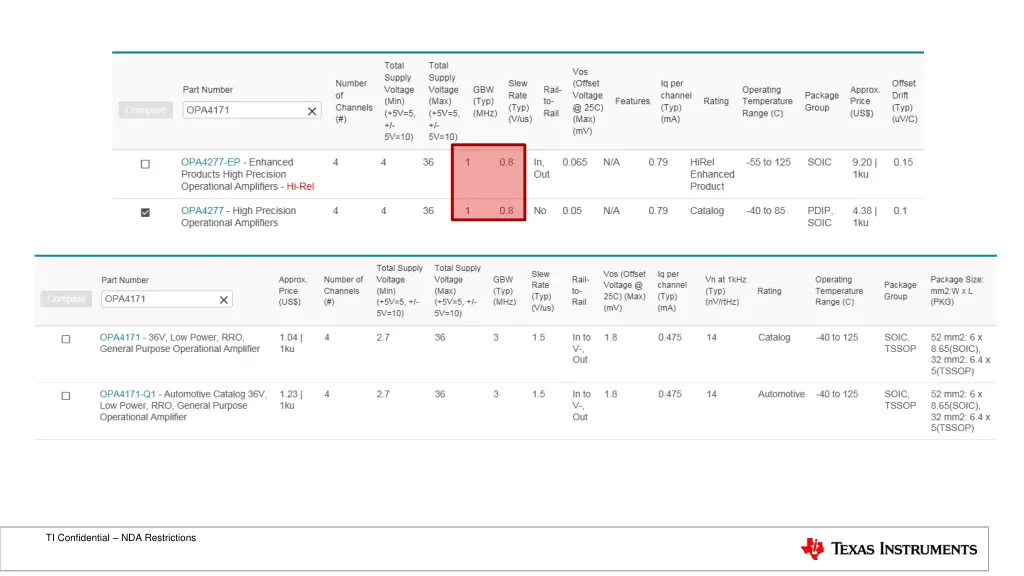
Task: Click the Vn at 1kHz column header
Action: [726, 291]
